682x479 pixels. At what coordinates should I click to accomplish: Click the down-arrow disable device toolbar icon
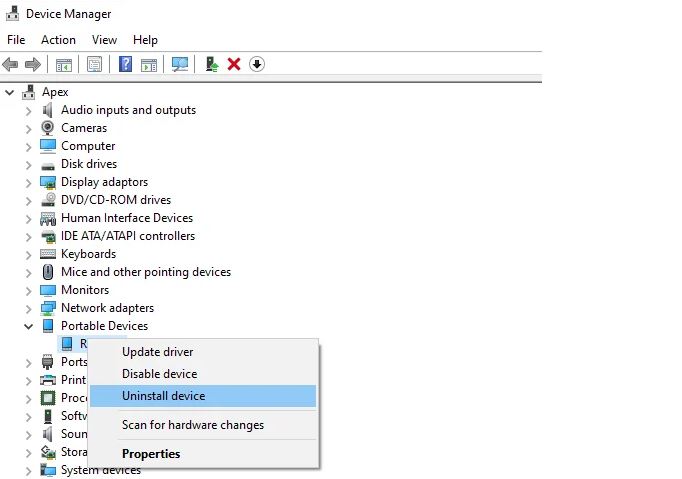pos(257,64)
